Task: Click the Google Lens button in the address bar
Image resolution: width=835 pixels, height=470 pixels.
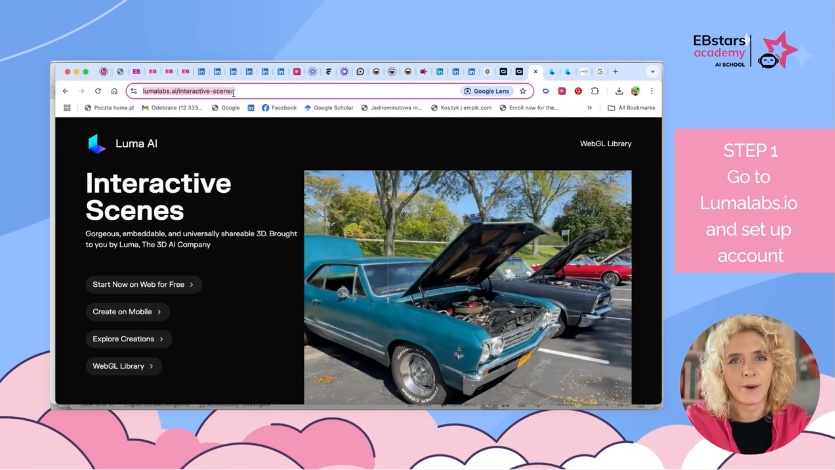Action: pos(487,91)
